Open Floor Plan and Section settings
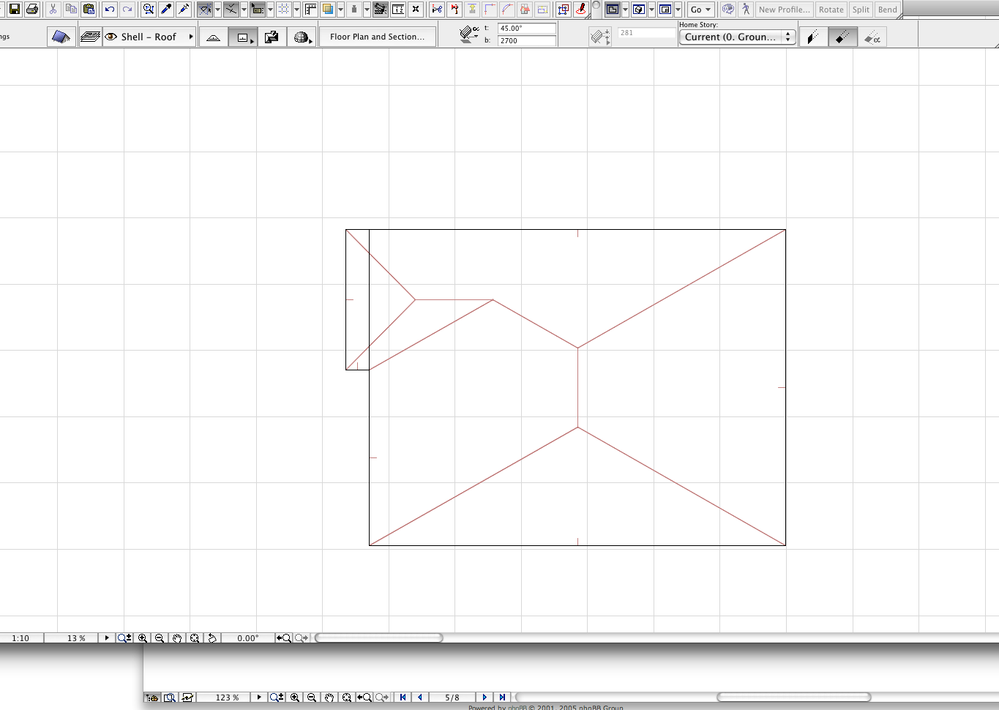Viewport: 999px width, 710px height. pos(378,35)
